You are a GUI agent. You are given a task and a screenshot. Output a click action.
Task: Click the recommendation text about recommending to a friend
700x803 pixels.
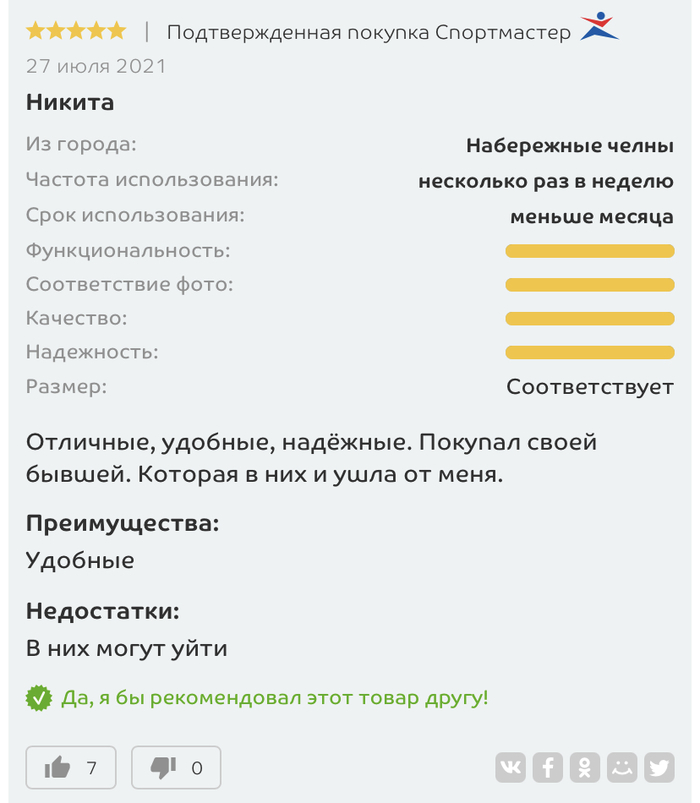pos(275,698)
